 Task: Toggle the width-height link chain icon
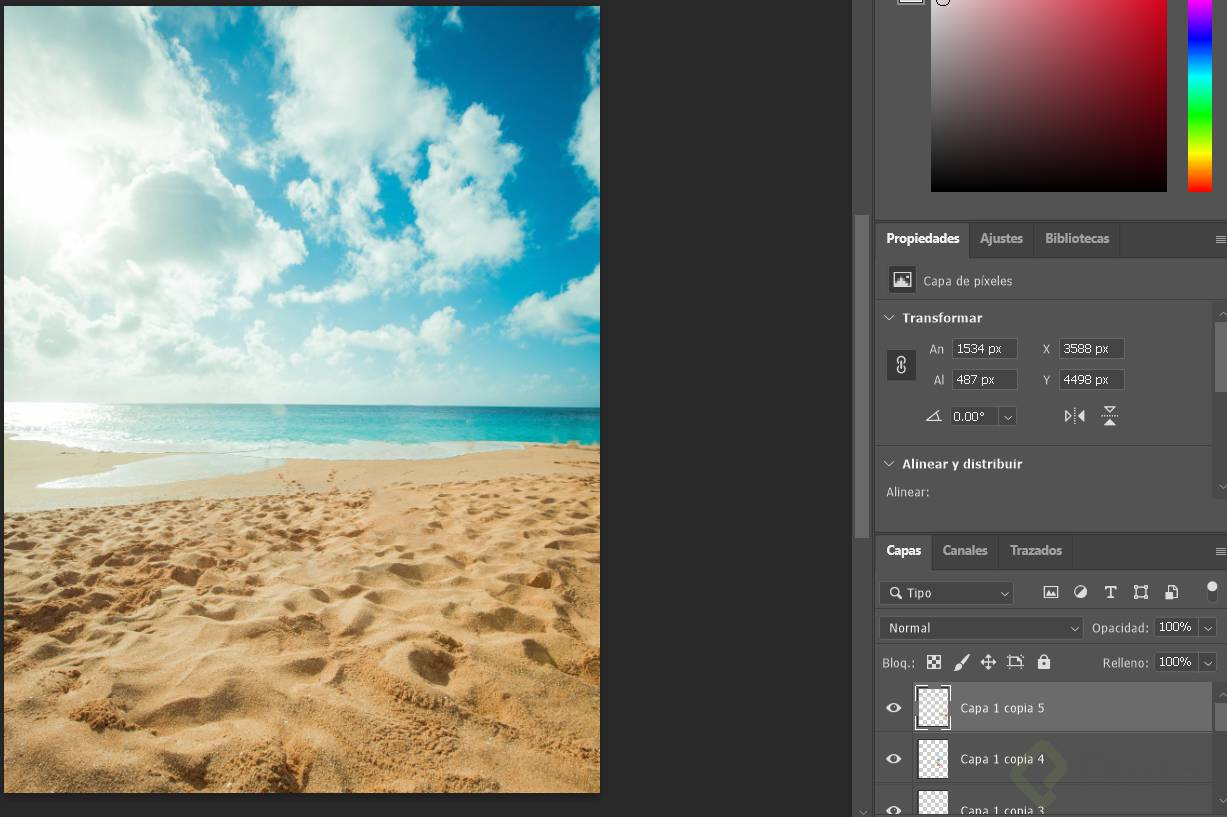(901, 365)
